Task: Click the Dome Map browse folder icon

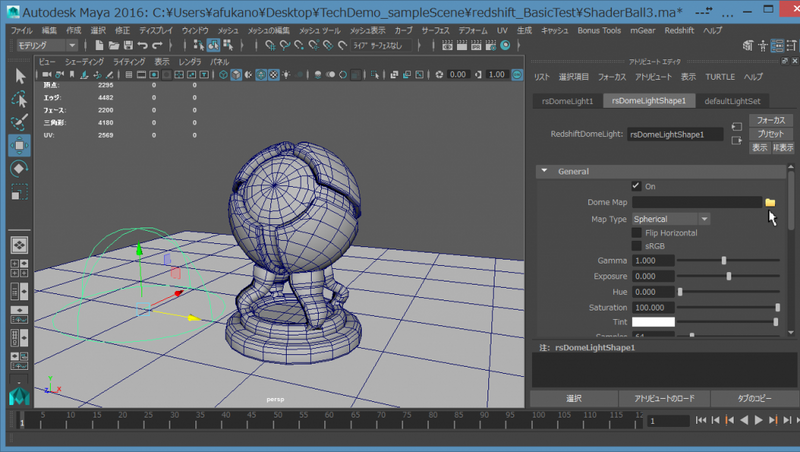Action: click(770, 203)
